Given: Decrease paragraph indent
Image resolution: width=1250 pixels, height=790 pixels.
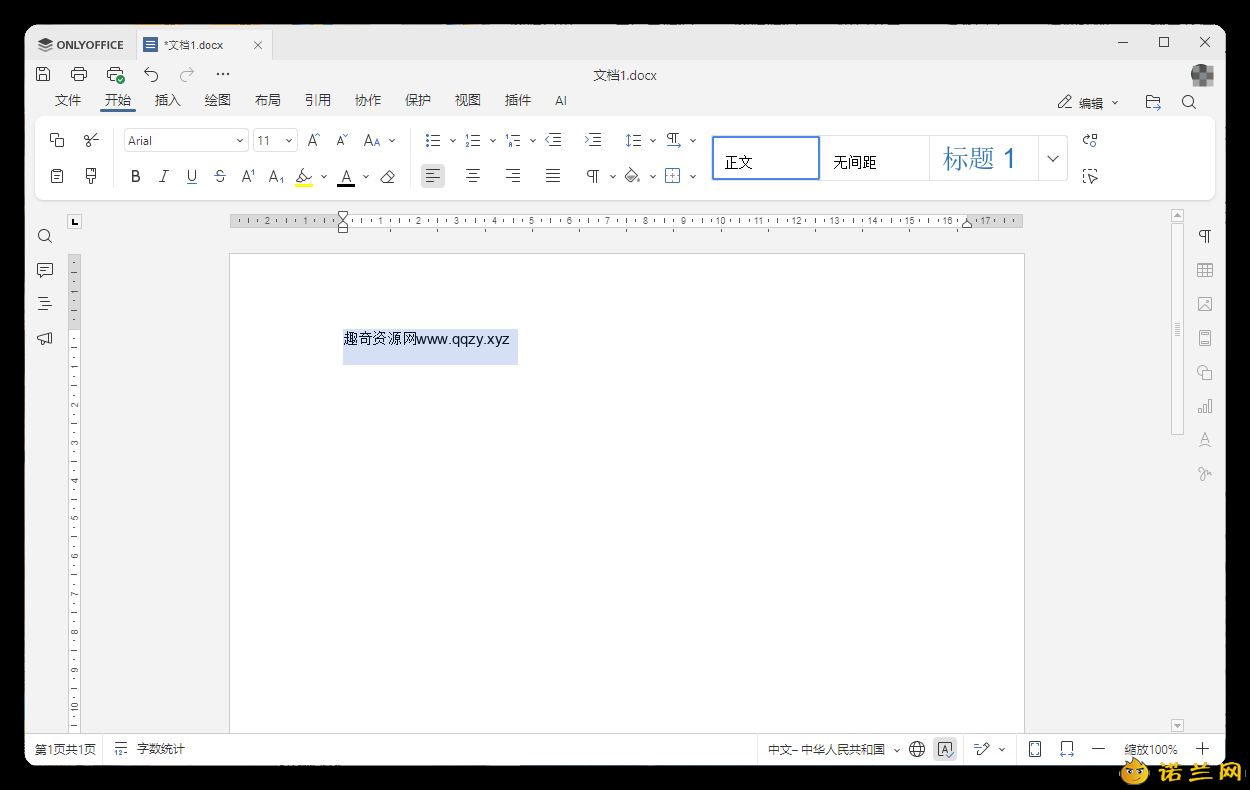Looking at the screenshot, I should (553, 140).
